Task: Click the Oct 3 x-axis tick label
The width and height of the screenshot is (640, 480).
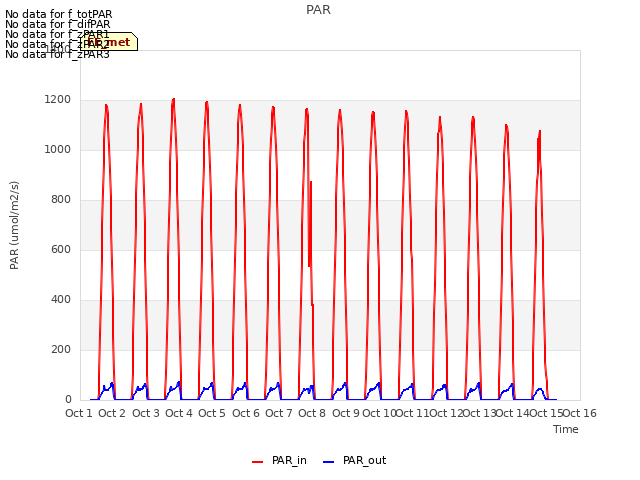Action: (x=146, y=413)
